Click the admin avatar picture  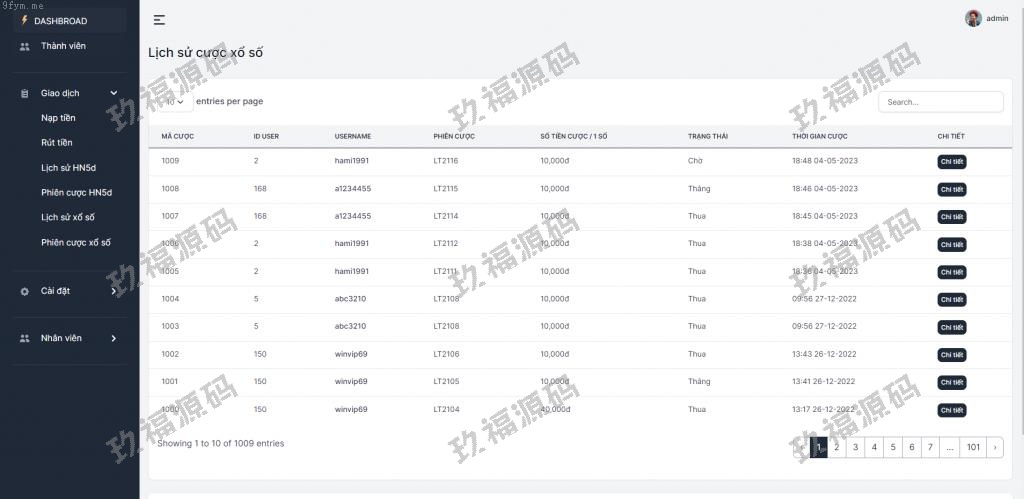tap(973, 18)
